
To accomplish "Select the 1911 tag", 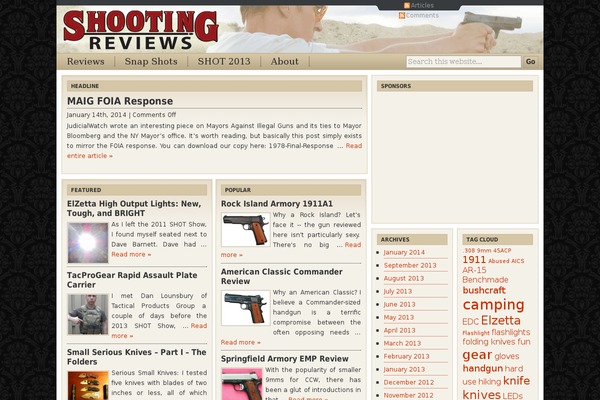I will pos(474,260).
